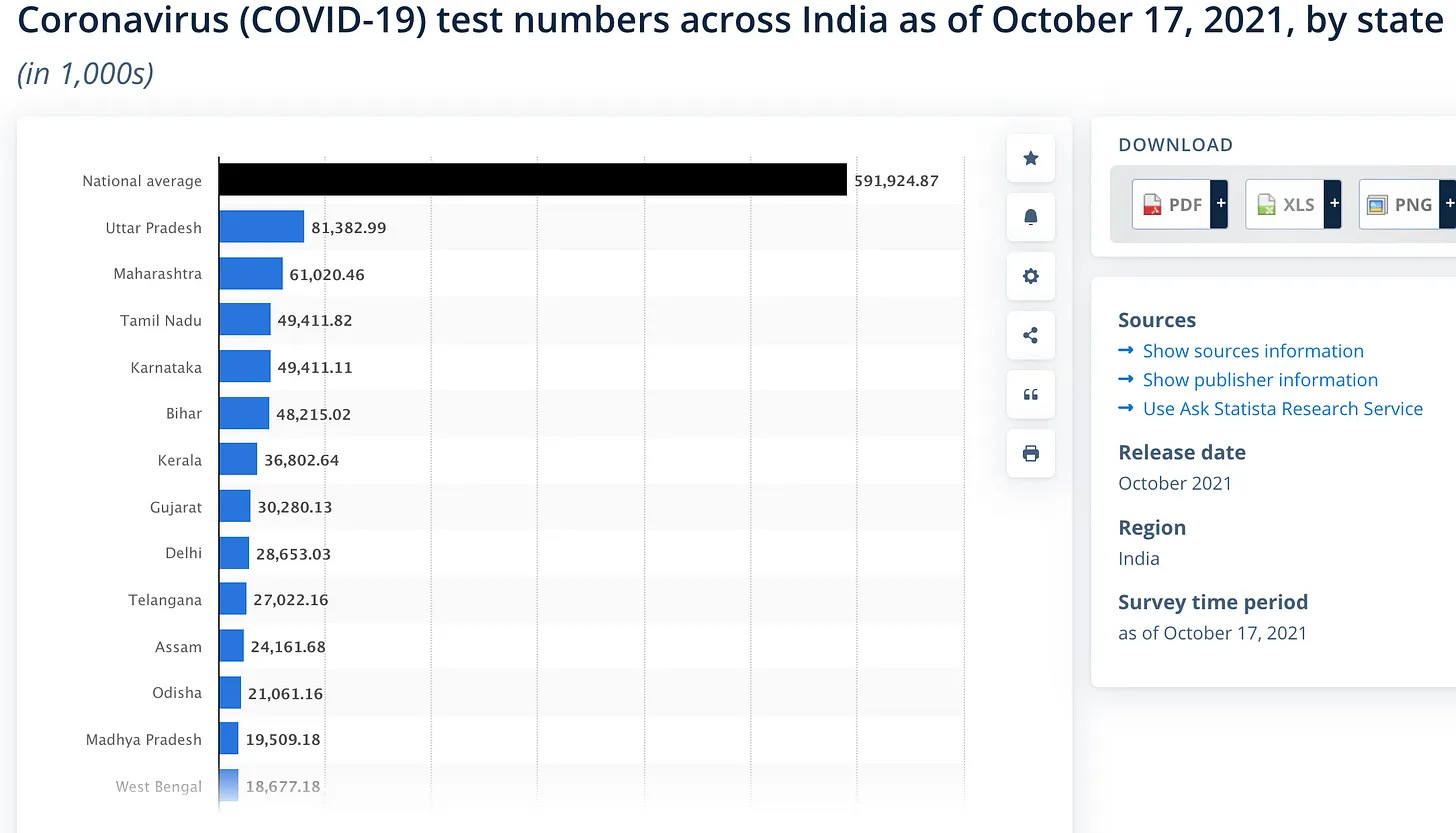
Task: Expand the PDF download plus button
Action: [x=1219, y=204]
